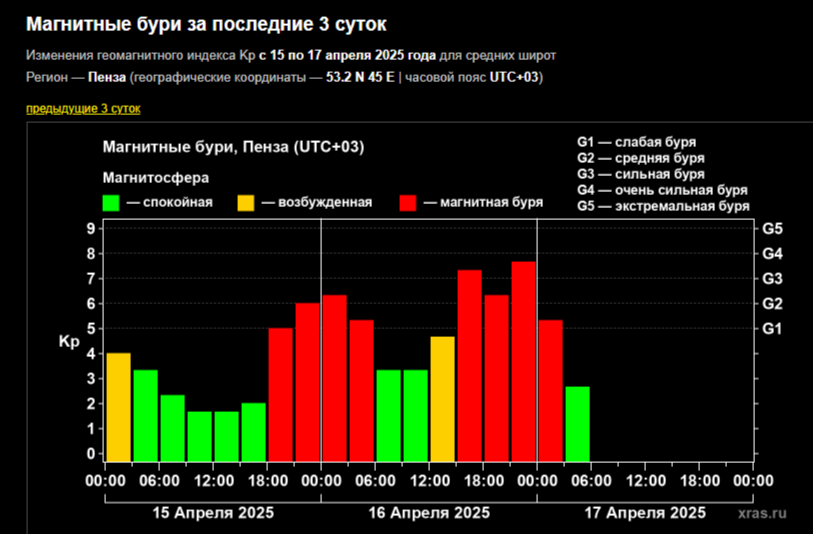The height and width of the screenshot is (534, 813).
Task: Click the G5 label on right axis
Action: pyautogui.click(x=772, y=229)
